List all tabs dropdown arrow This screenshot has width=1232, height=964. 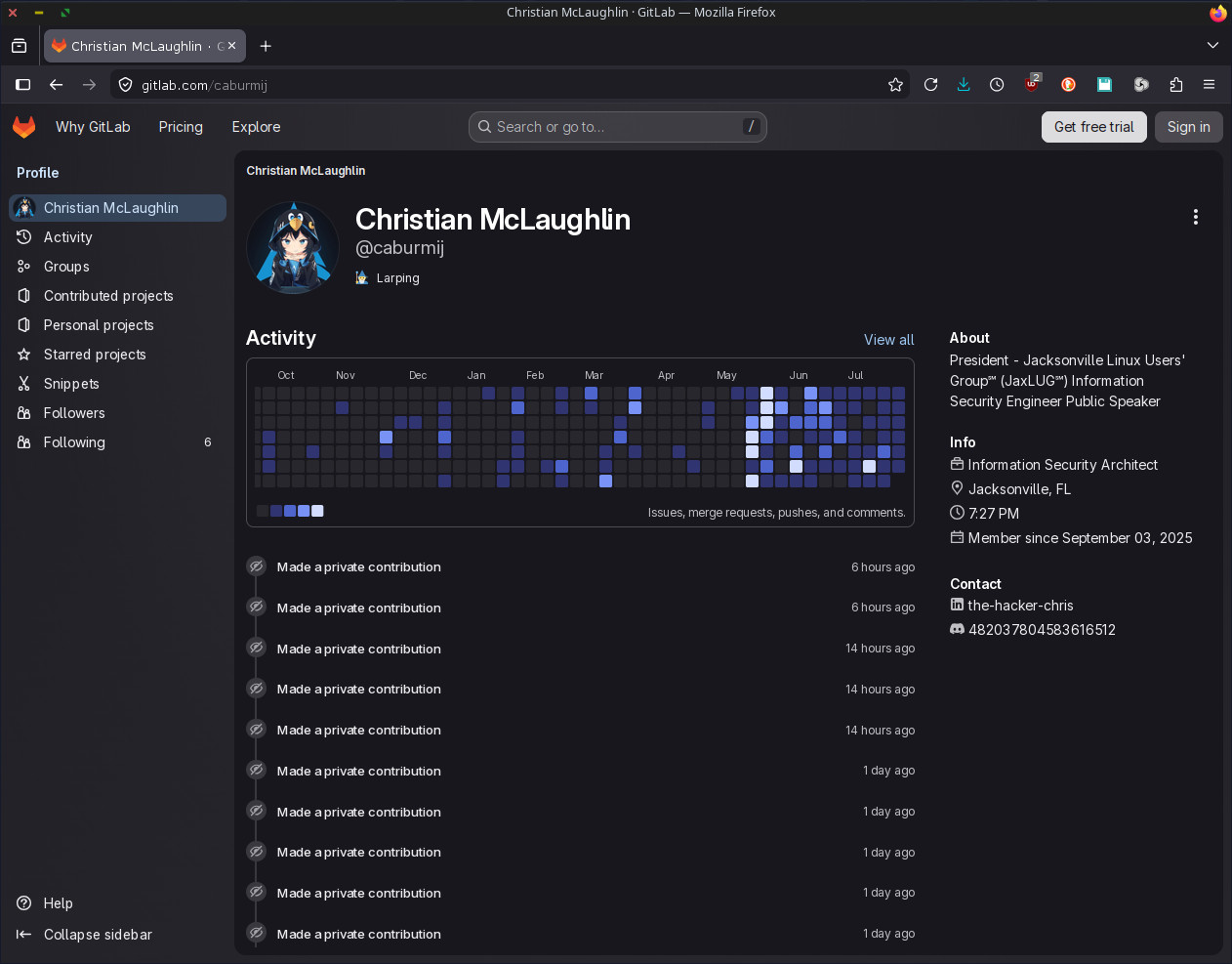click(1212, 46)
